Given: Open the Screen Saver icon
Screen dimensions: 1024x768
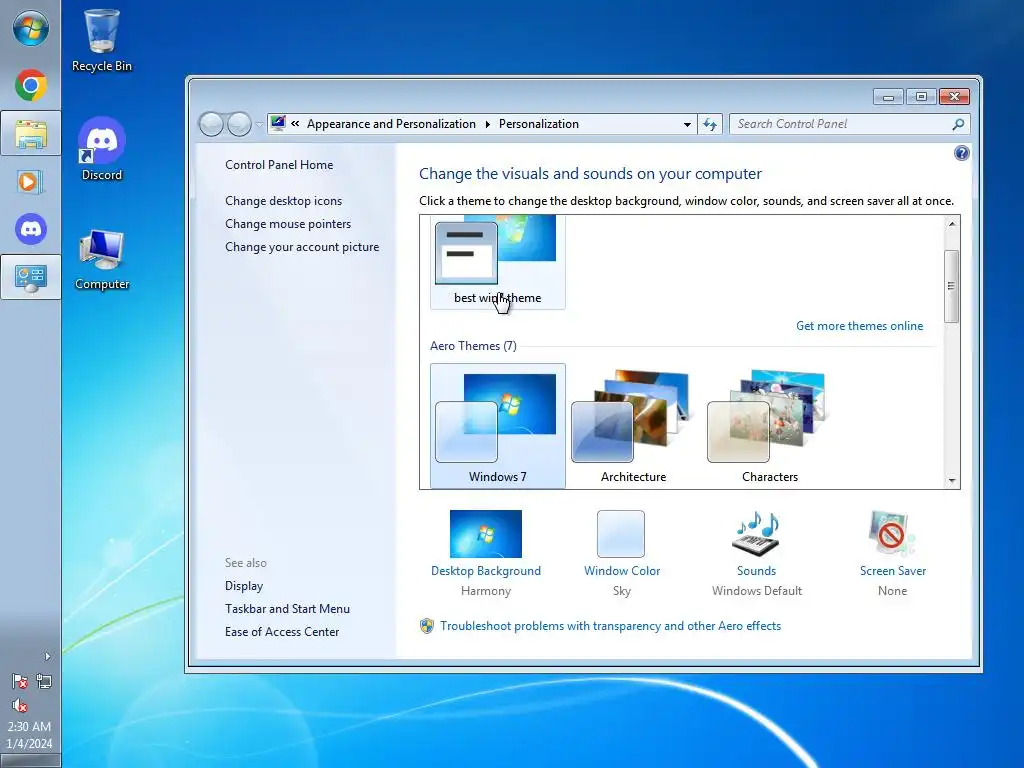Looking at the screenshot, I should click(892, 534).
